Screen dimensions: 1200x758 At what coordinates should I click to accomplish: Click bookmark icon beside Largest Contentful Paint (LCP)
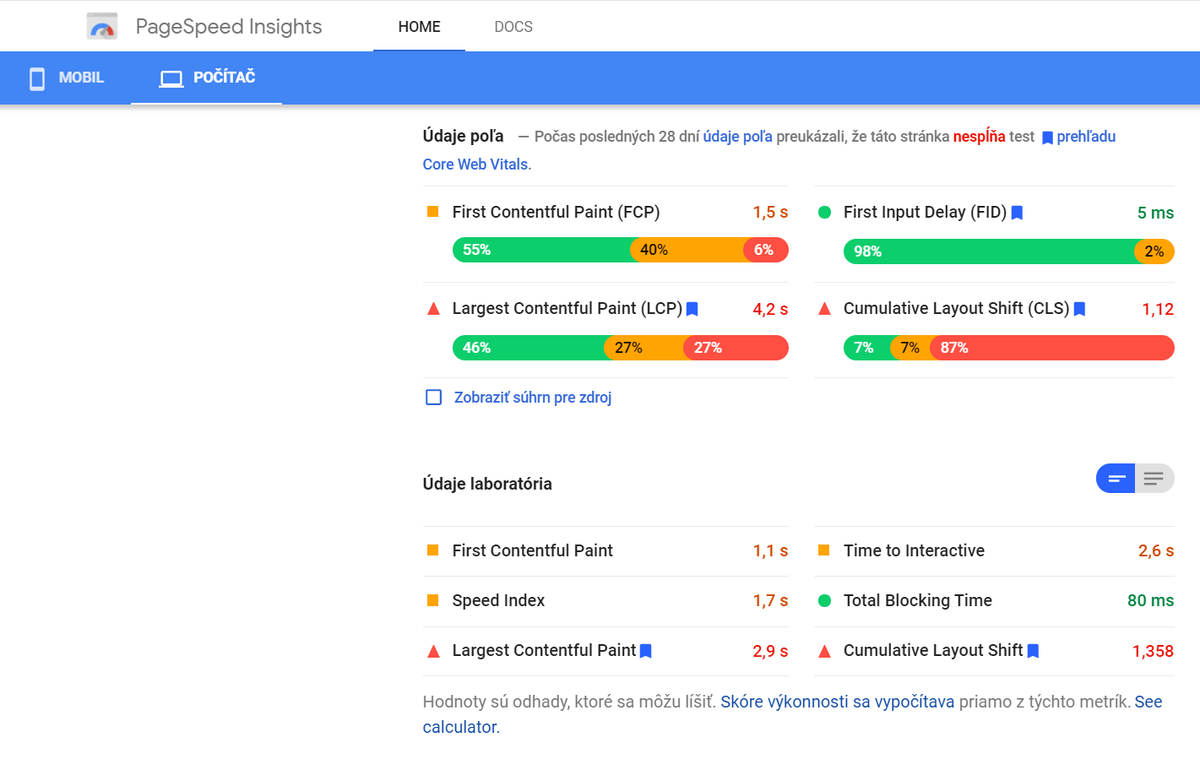[692, 309]
